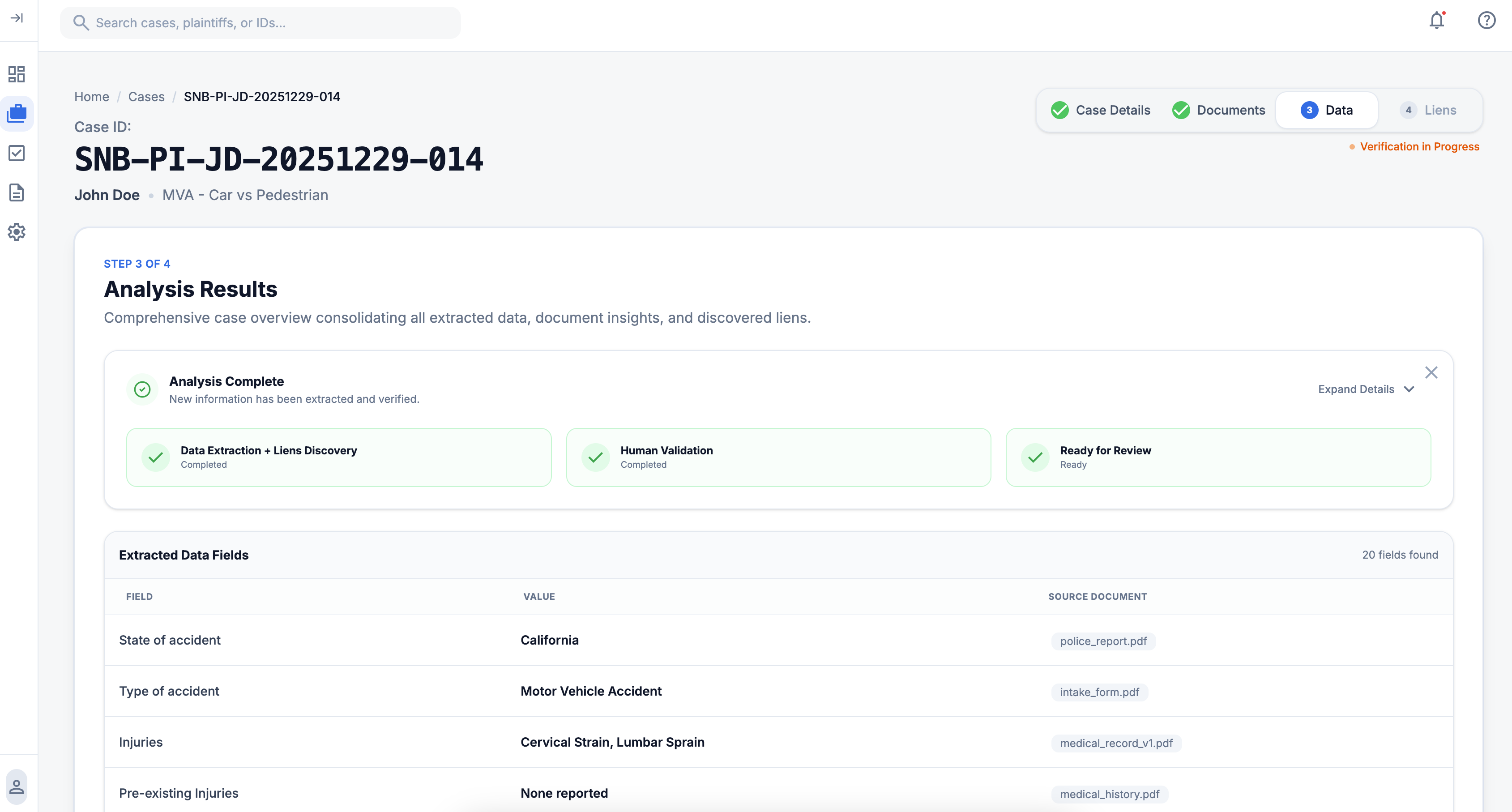Check the Human Validation completed indicator
Viewport: 1512px width, 812px height.
click(x=596, y=457)
